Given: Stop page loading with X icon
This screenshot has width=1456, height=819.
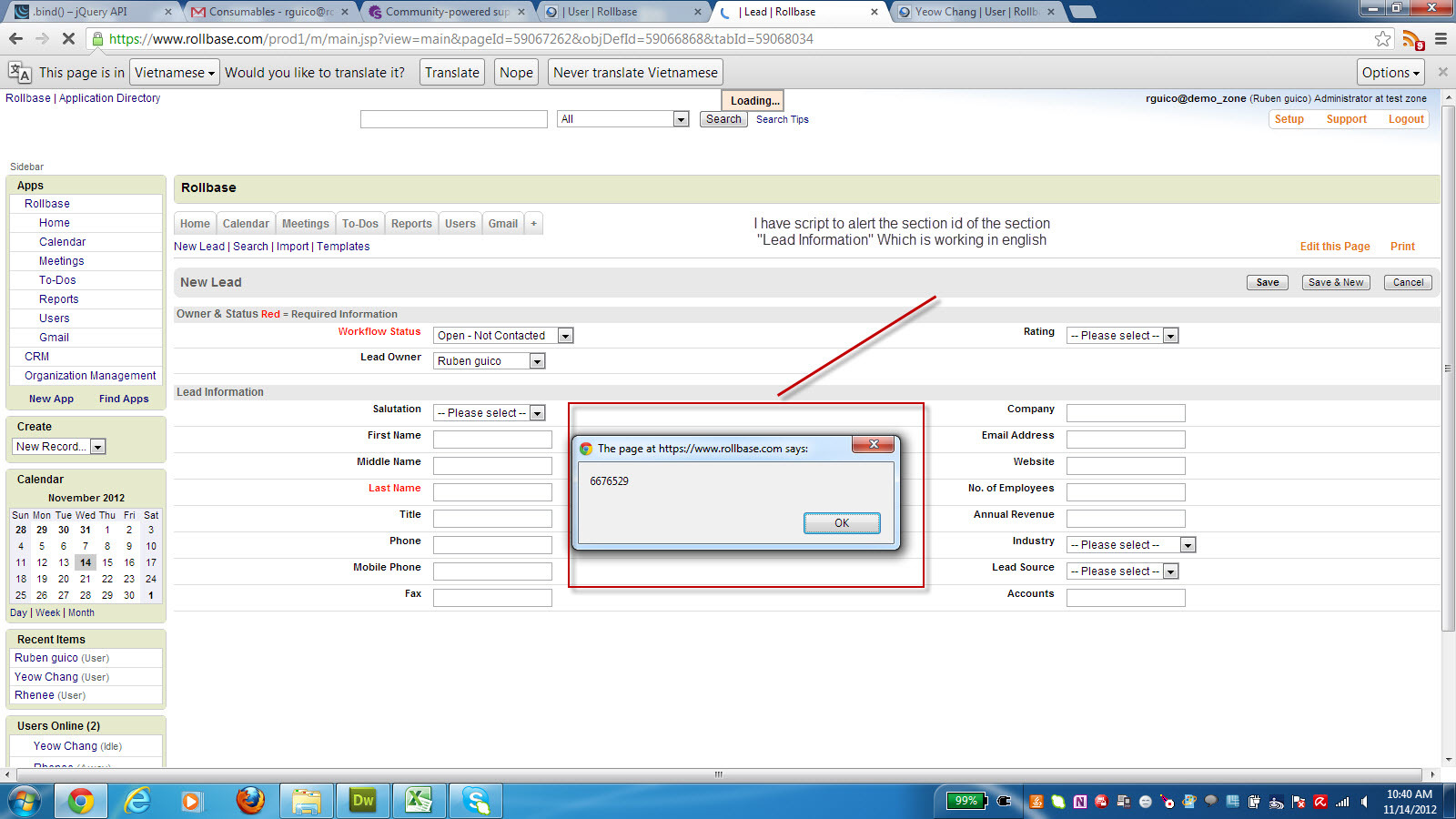Looking at the screenshot, I should pos(68,39).
